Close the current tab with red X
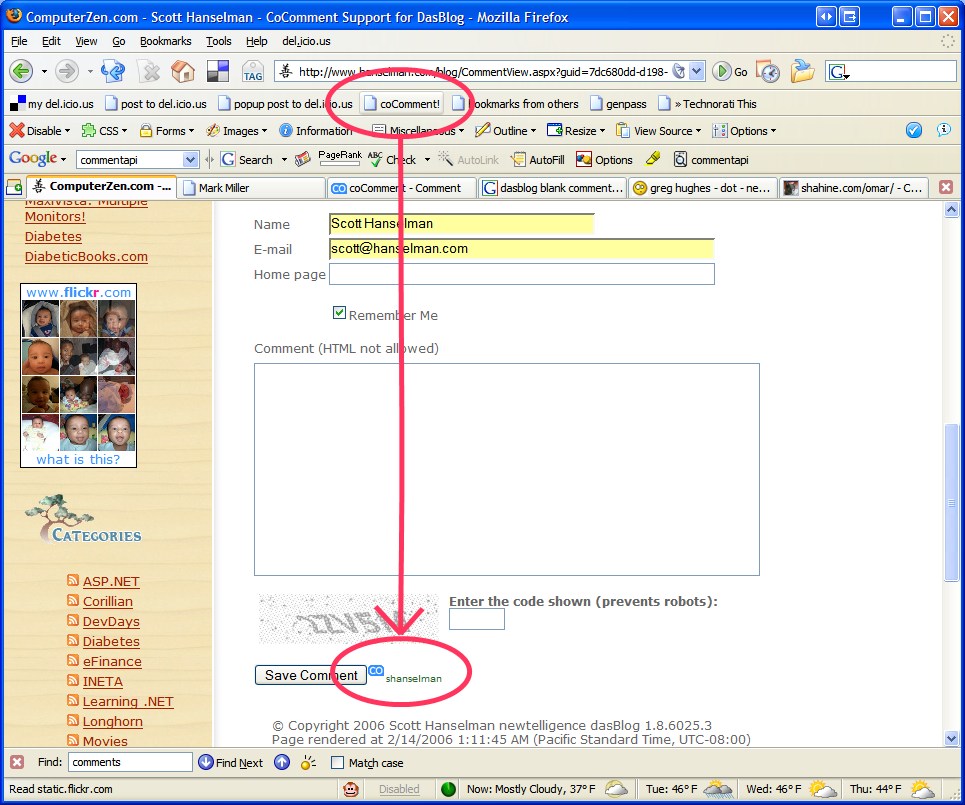Viewport: 965px width, 805px height. (946, 187)
